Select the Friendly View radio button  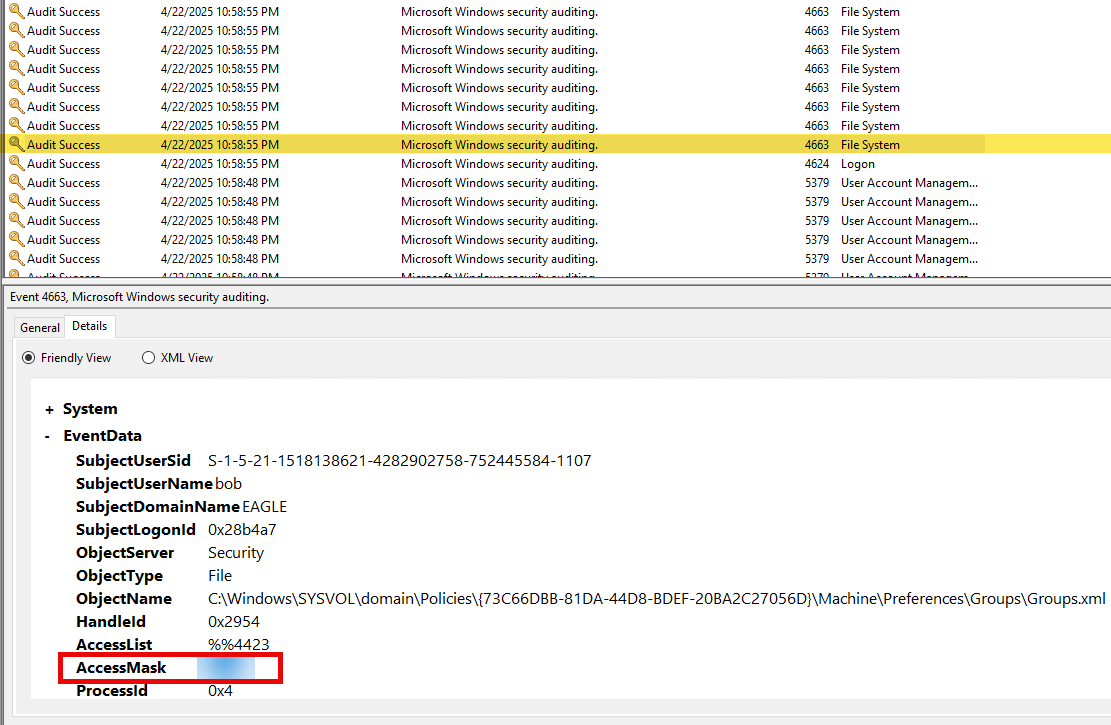(x=29, y=358)
